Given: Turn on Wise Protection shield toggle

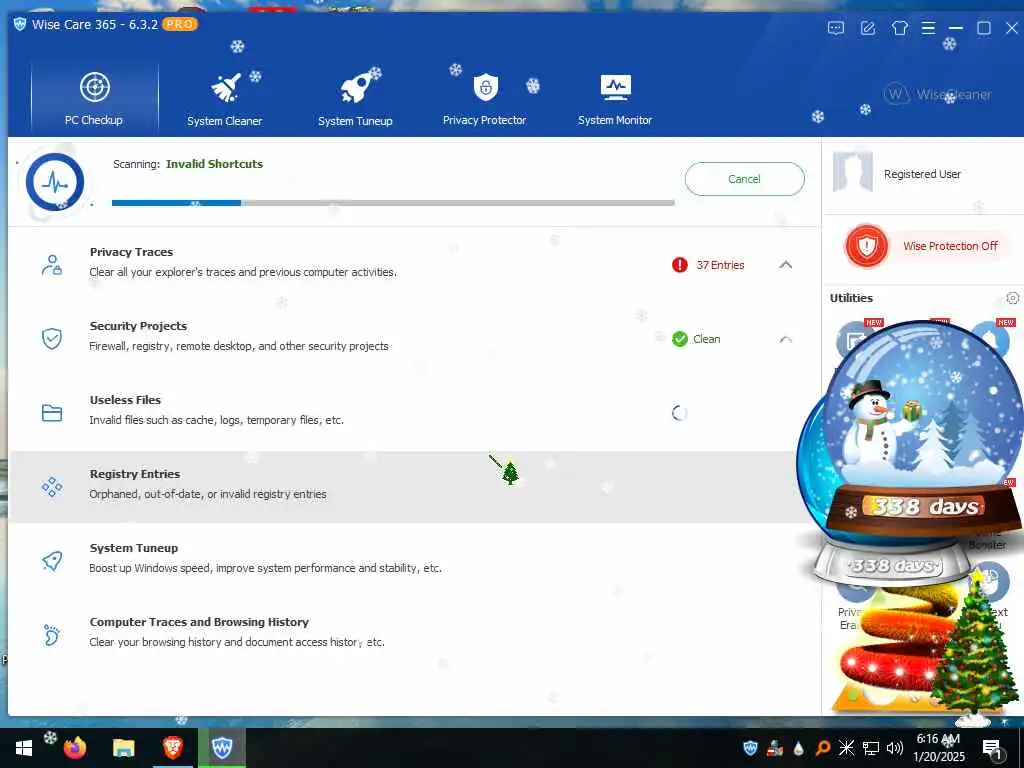Looking at the screenshot, I should 867,246.
